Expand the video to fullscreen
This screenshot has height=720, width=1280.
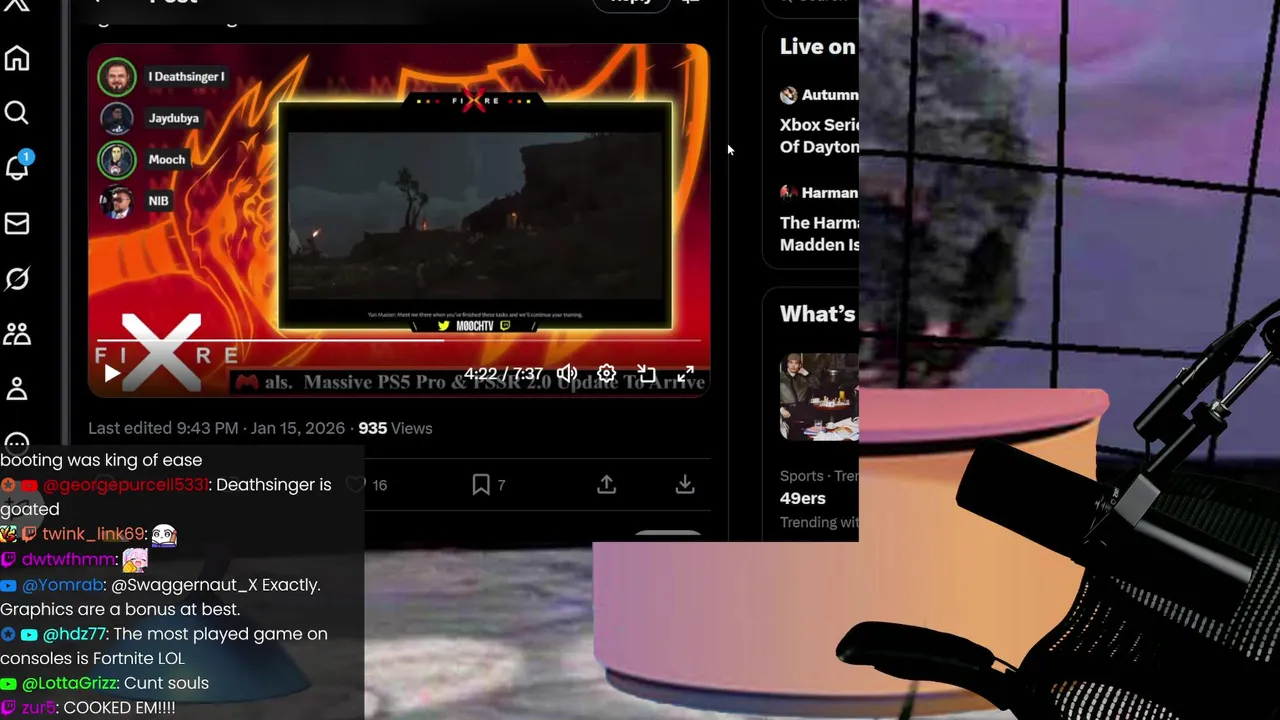(x=686, y=374)
